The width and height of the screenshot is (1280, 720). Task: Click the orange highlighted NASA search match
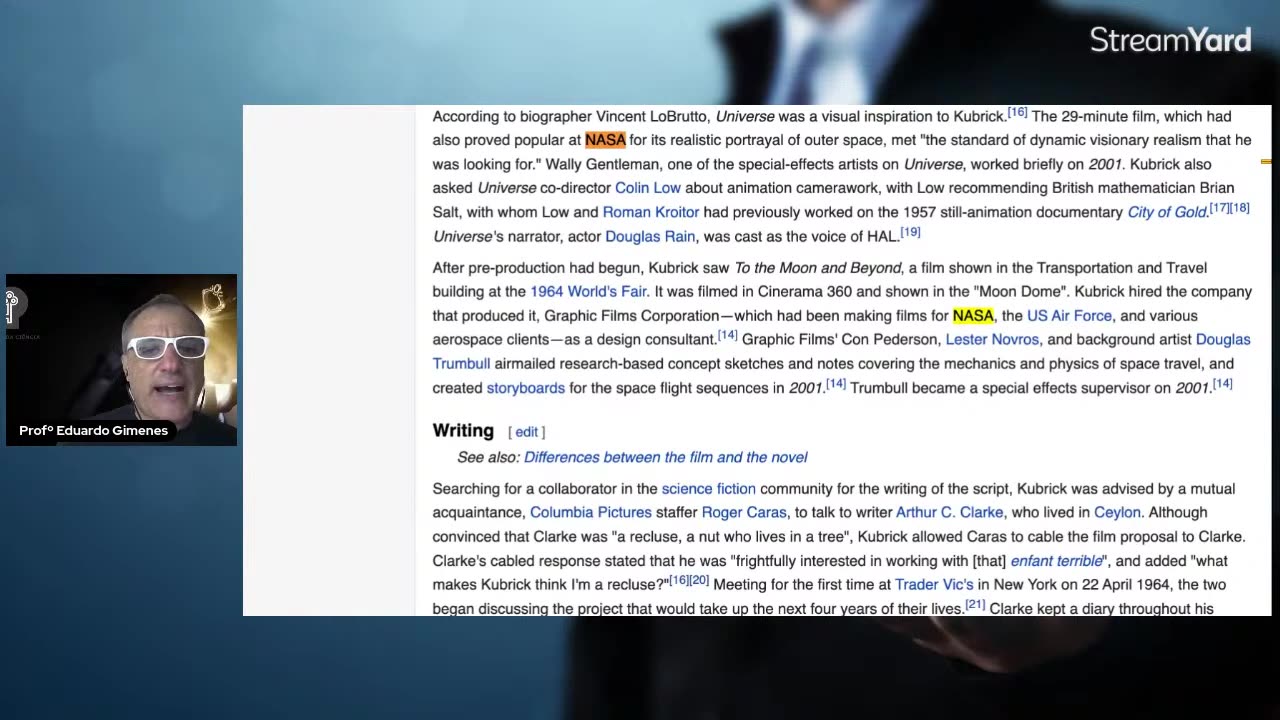(x=605, y=140)
